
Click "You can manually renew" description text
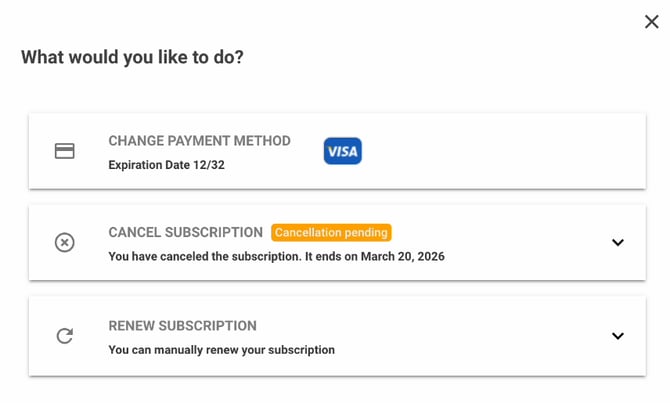click(x=221, y=350)
